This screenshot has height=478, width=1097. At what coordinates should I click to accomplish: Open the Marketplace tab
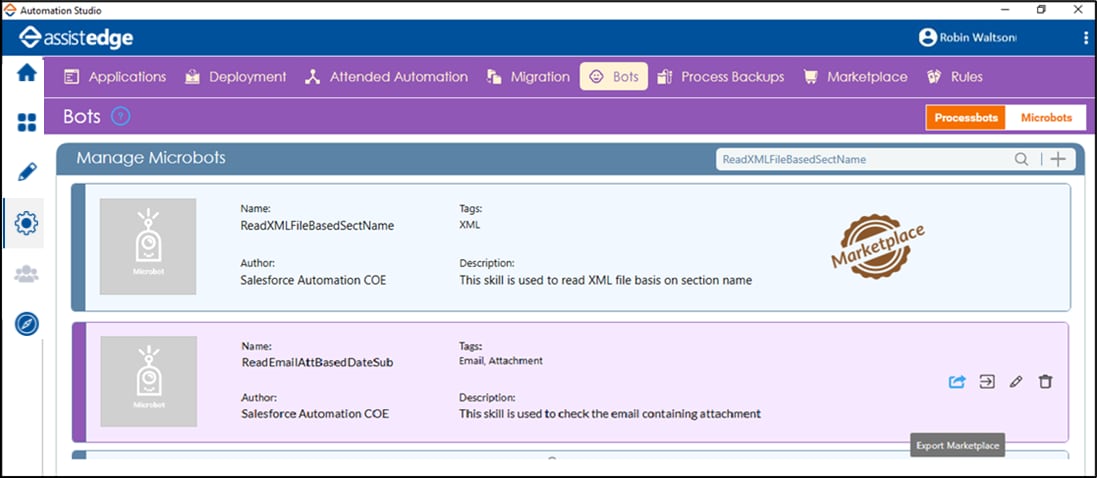point(856,77)
